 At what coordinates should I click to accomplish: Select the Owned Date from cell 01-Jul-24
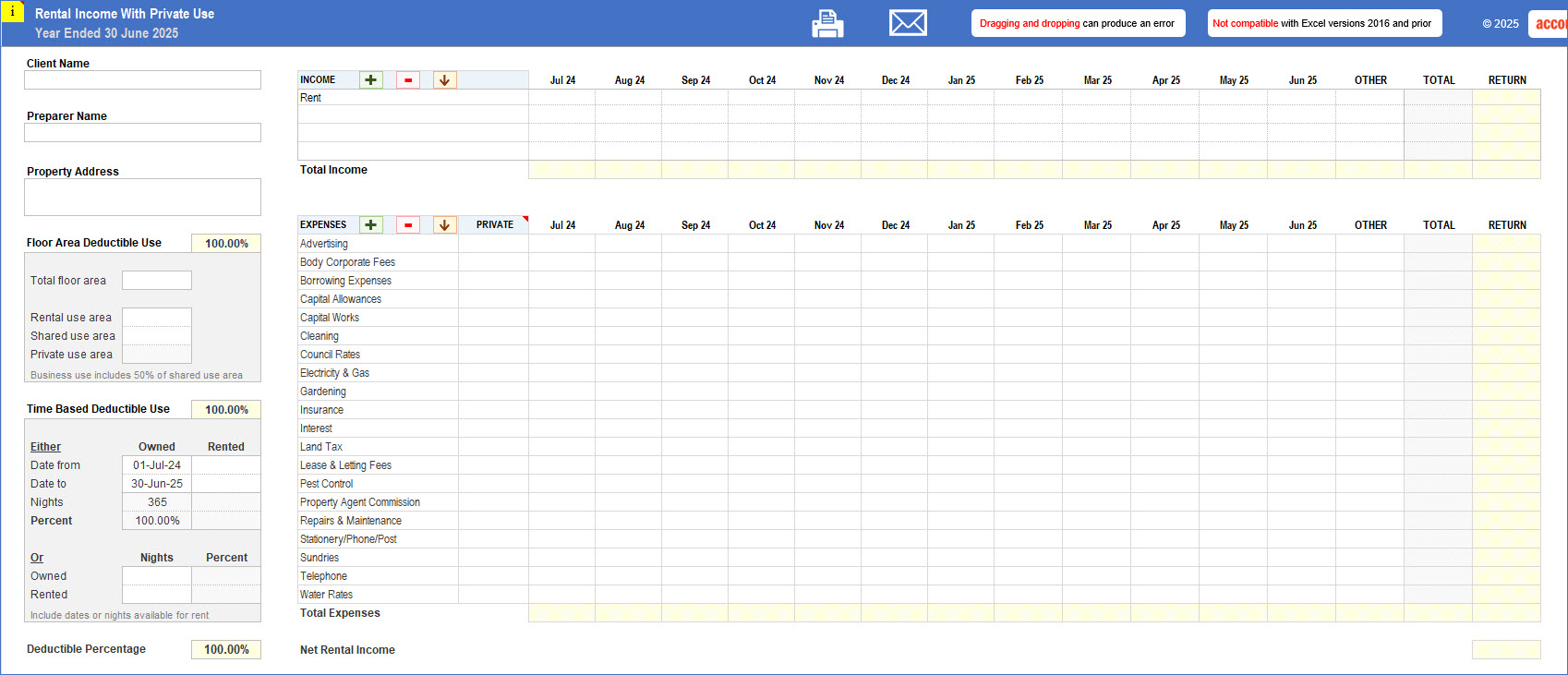[157, 465]
